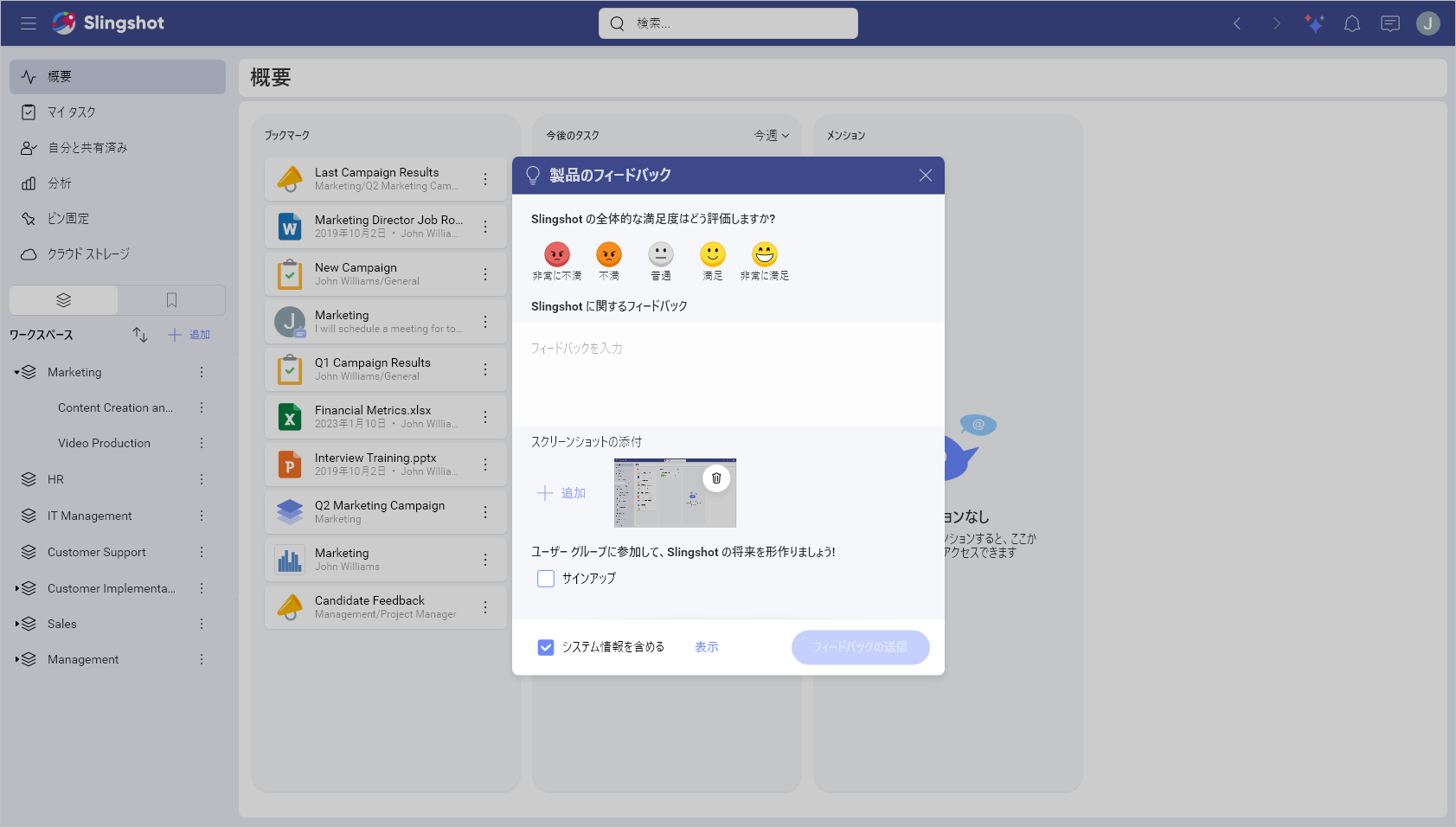Open New Campaign task bookmark
This screenshot has width=1456, height=827.
(x=386, y=274)
